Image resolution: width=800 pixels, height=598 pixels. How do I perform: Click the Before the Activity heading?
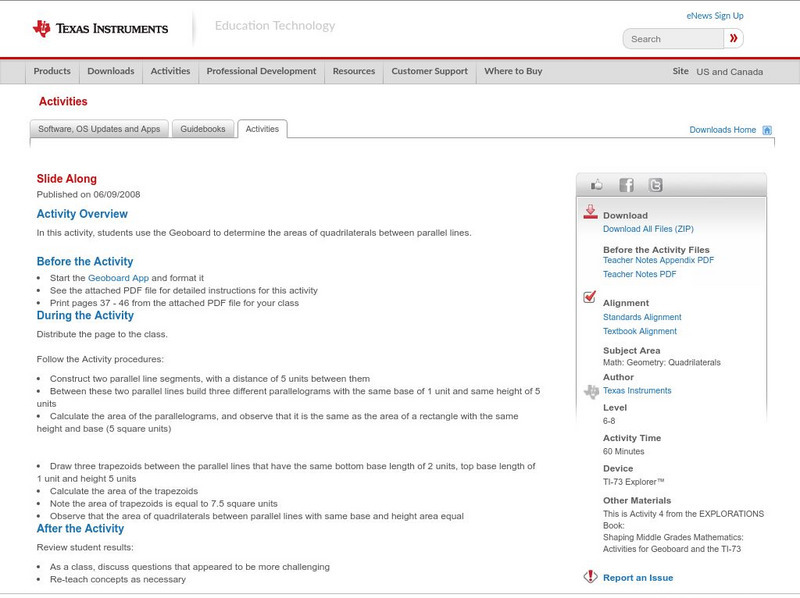click(85, 262)
